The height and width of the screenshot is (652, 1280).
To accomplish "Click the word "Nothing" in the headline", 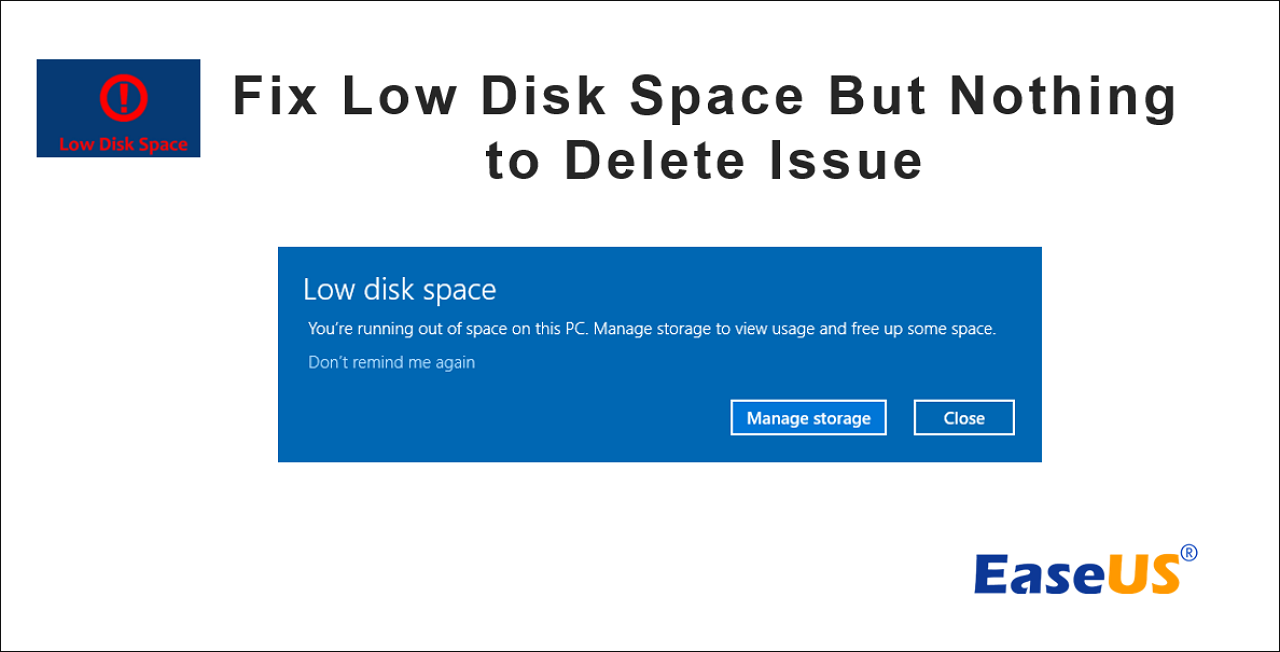I will coord(1063,98).
